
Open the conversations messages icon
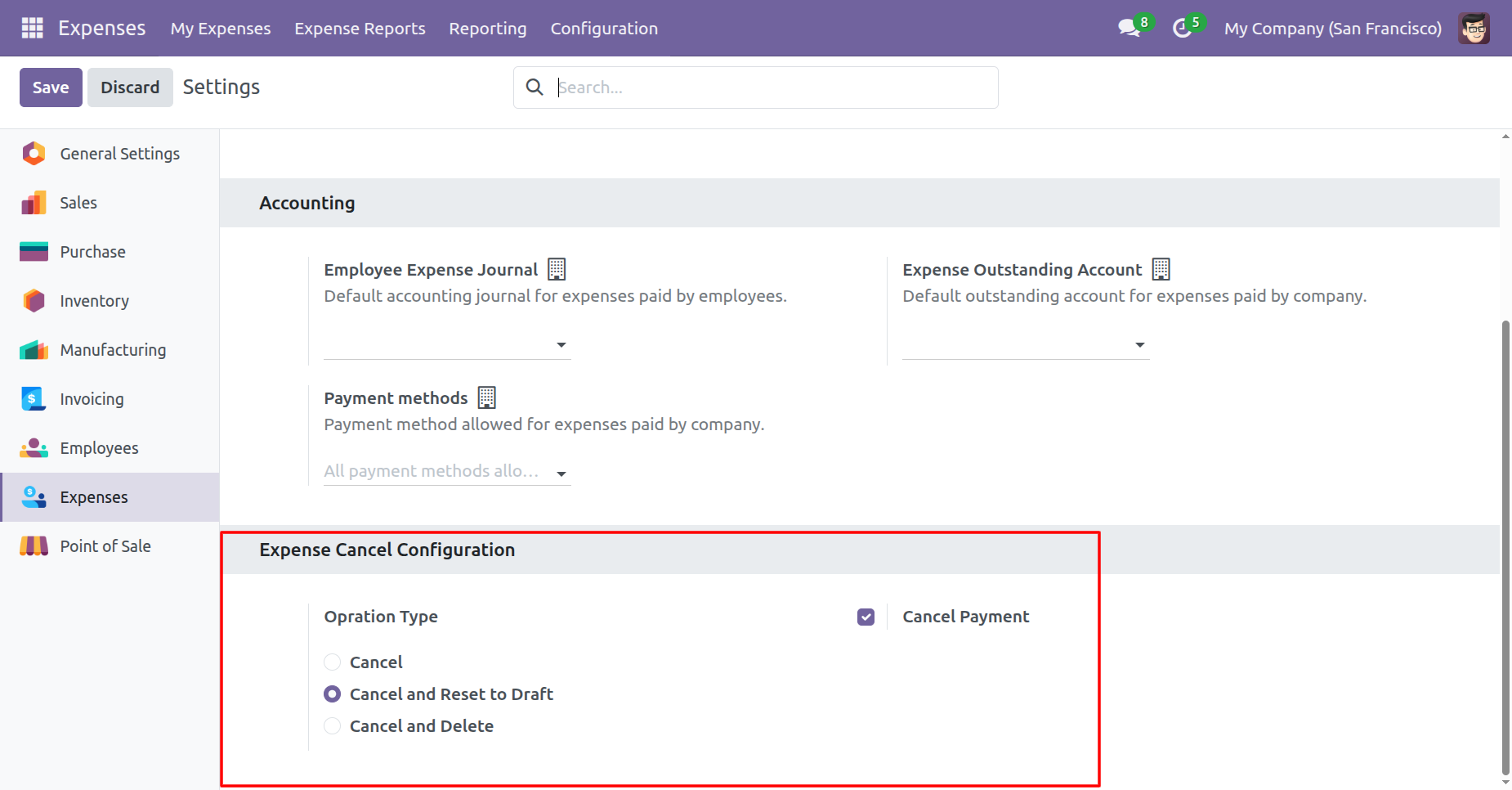pos(1129,29)
